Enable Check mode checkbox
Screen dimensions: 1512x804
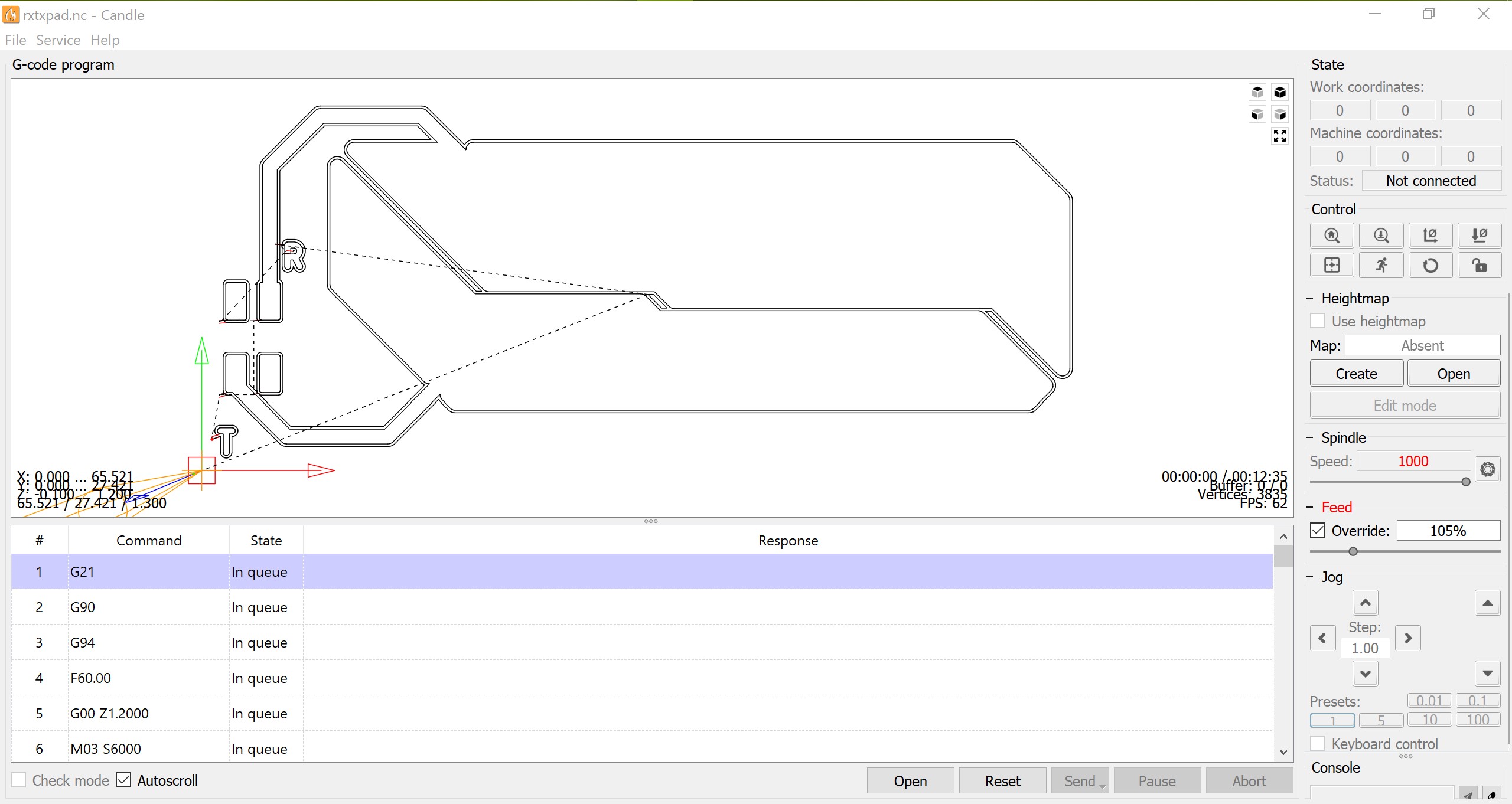19,780
